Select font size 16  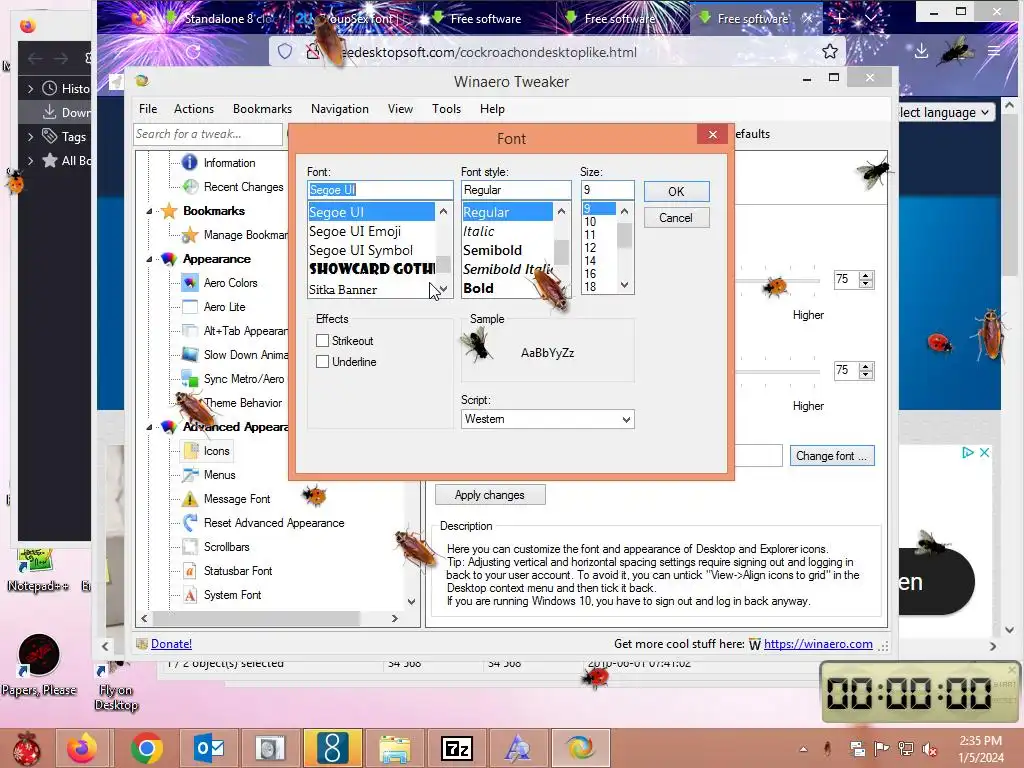[598, 274]
